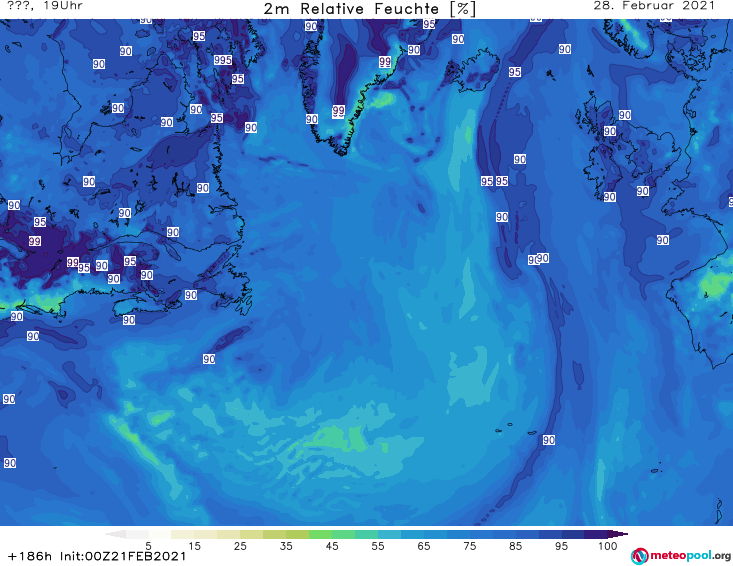Click the meteopool.org logo
Screen dimensions: 733x566
[681, 556]
